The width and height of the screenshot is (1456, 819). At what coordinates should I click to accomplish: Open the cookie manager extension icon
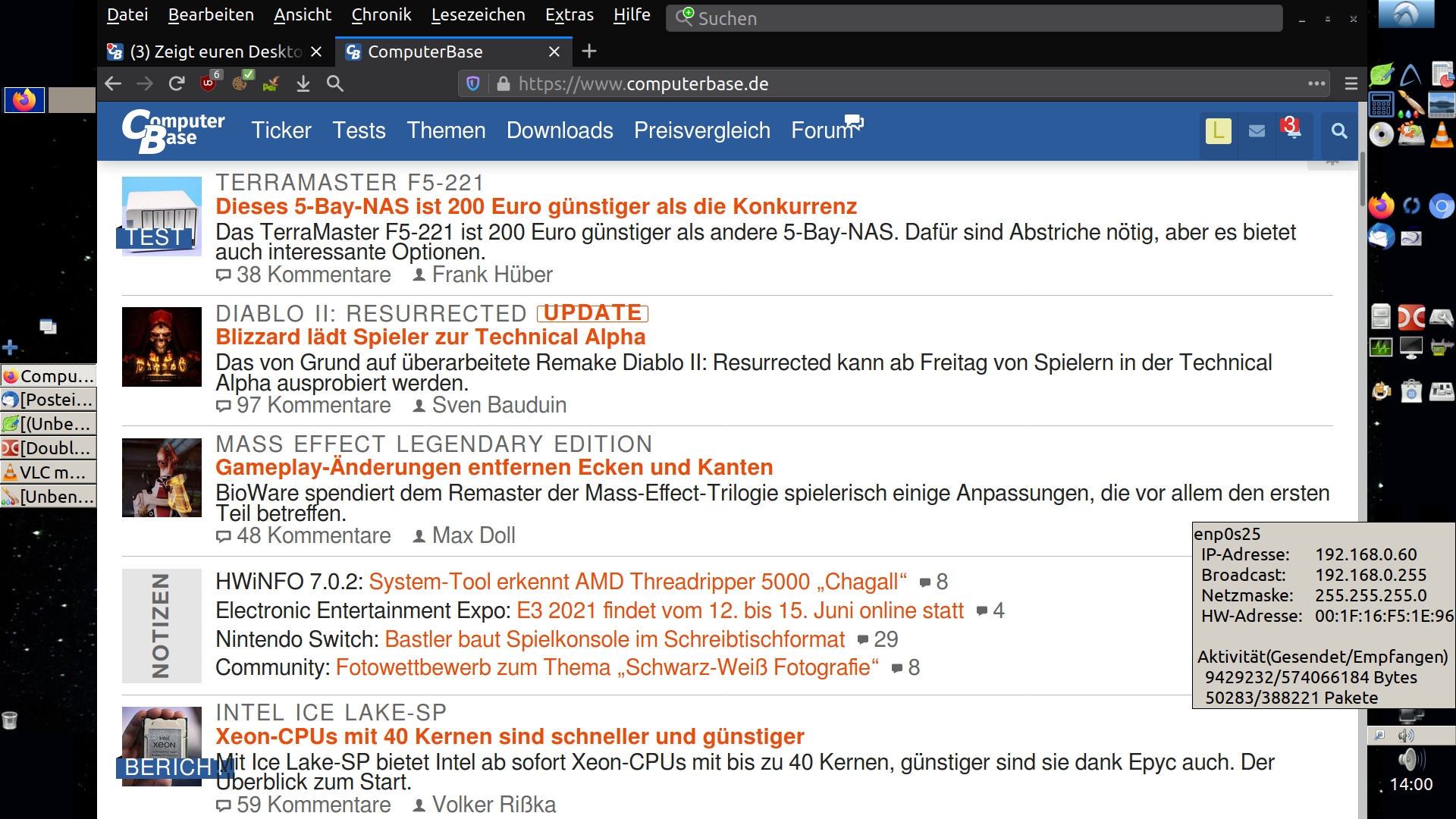pyautogui.click(x=241, y=83)
